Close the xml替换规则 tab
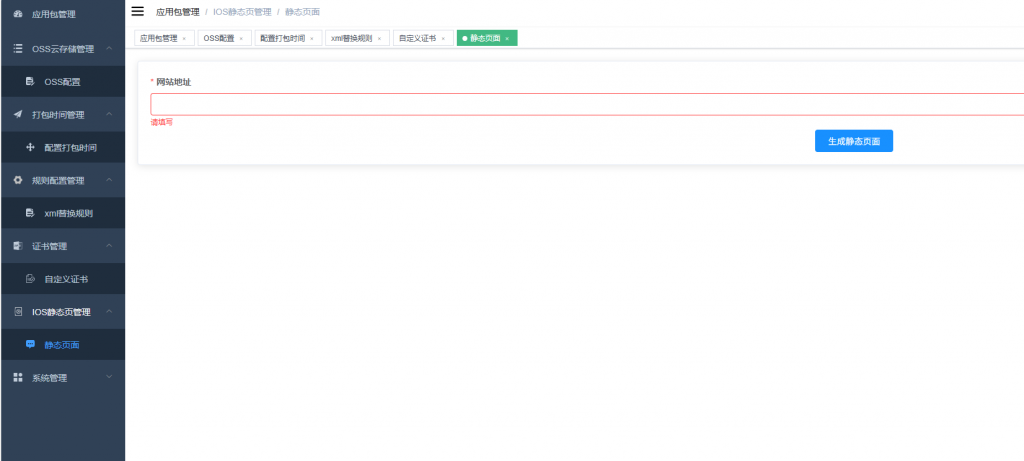This screenshot has width=1024, height=461. pos(380,38)
